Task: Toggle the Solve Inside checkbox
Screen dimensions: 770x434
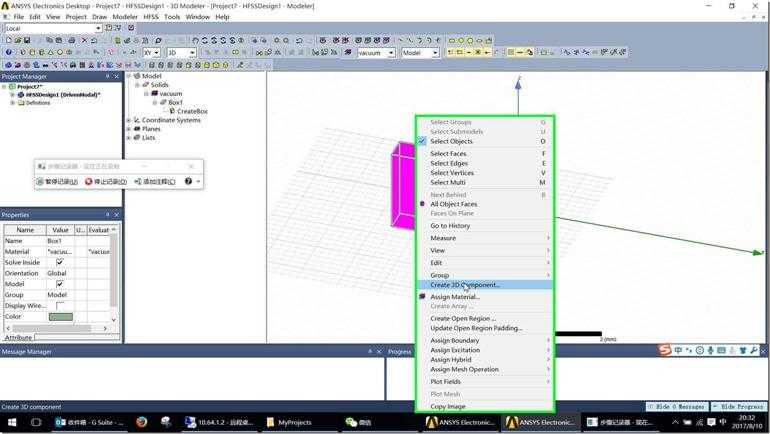Action: point(59,262)
